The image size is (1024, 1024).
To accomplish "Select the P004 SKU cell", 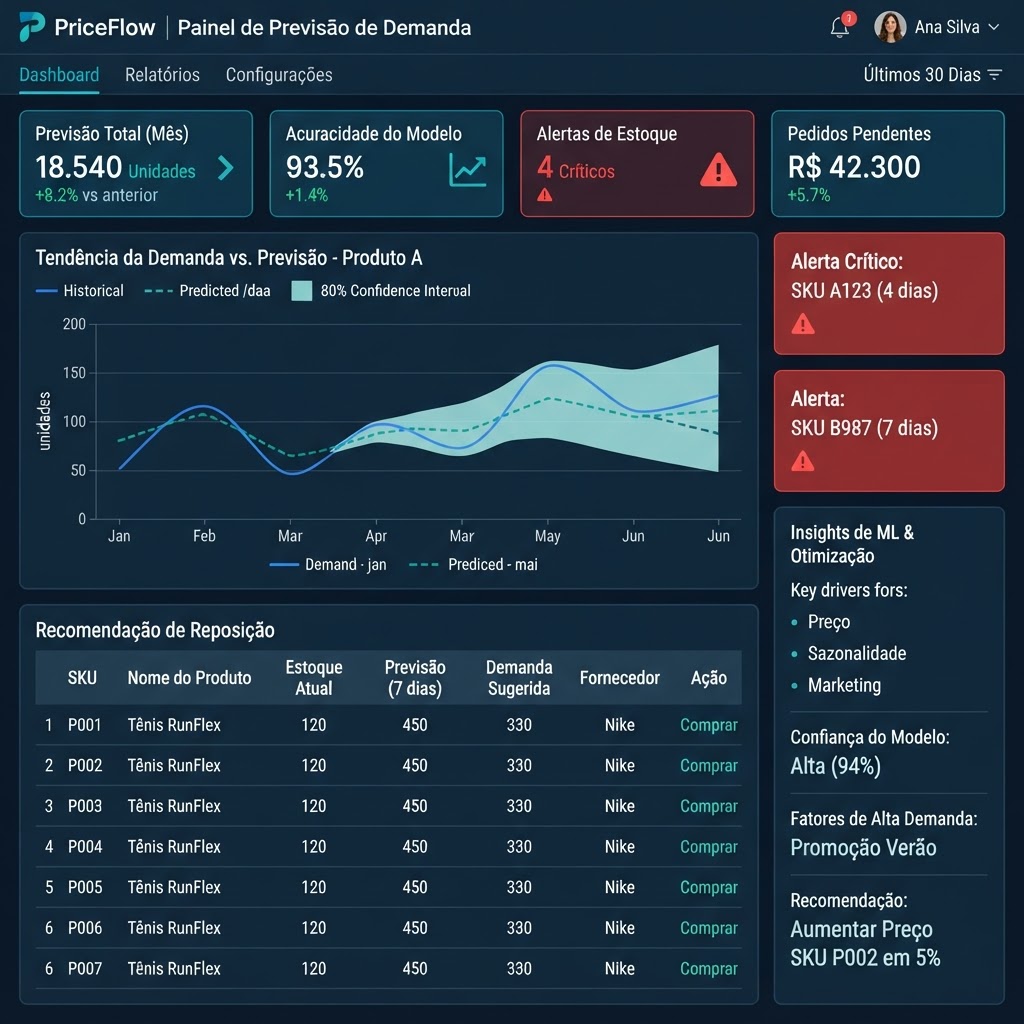I will 85,846.
